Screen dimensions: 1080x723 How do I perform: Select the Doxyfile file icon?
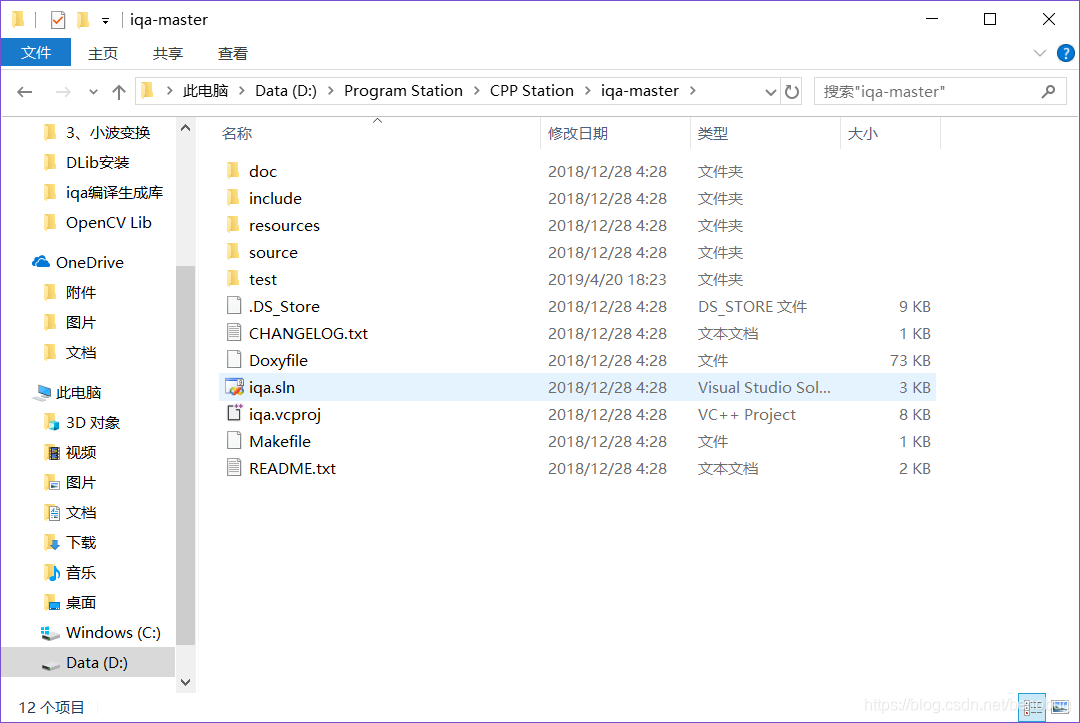coord(234,359)
